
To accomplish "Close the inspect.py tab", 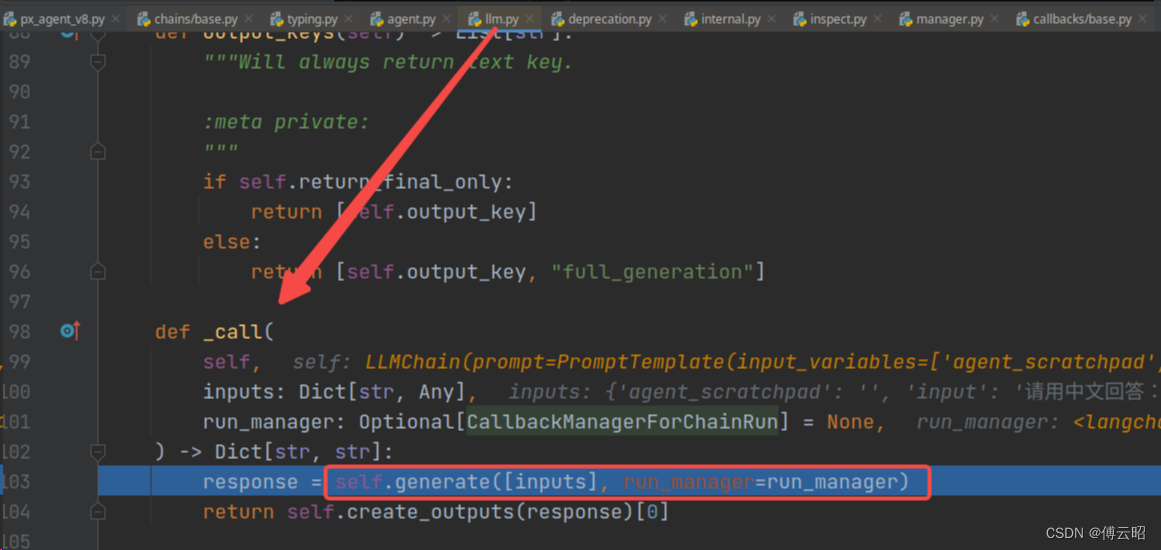I will point(878,19).
